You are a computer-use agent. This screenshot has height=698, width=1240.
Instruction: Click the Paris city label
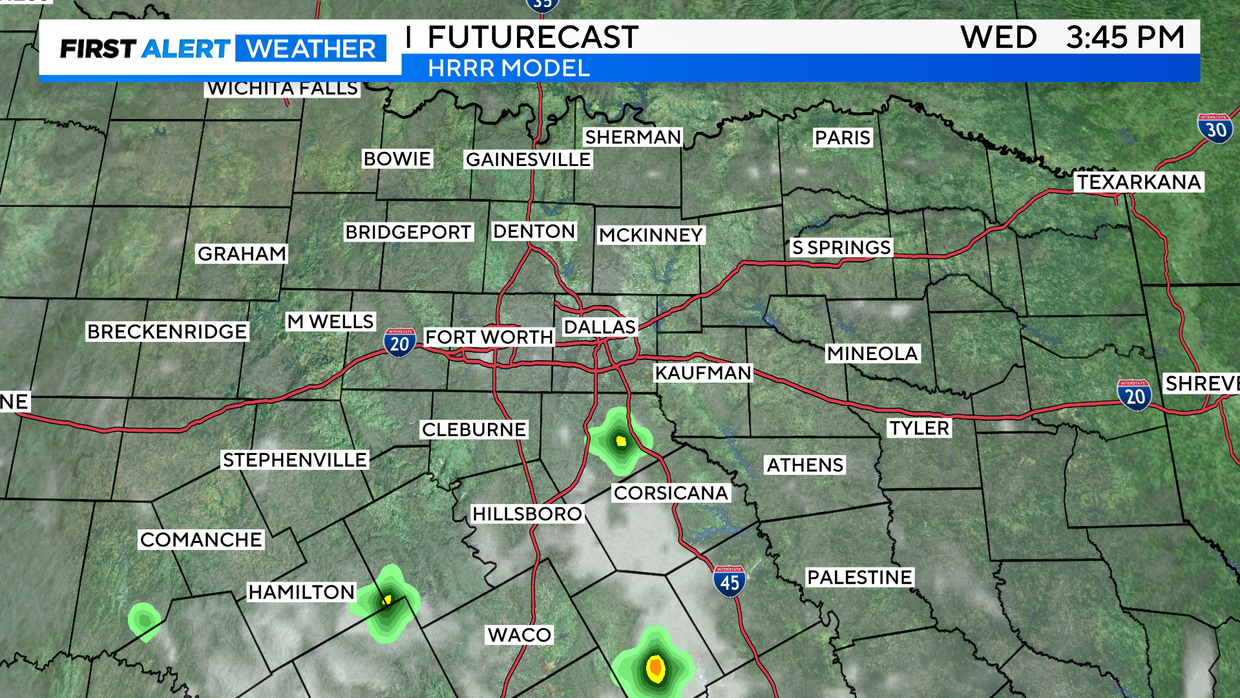pyautogui.click(x=842, y=138)
